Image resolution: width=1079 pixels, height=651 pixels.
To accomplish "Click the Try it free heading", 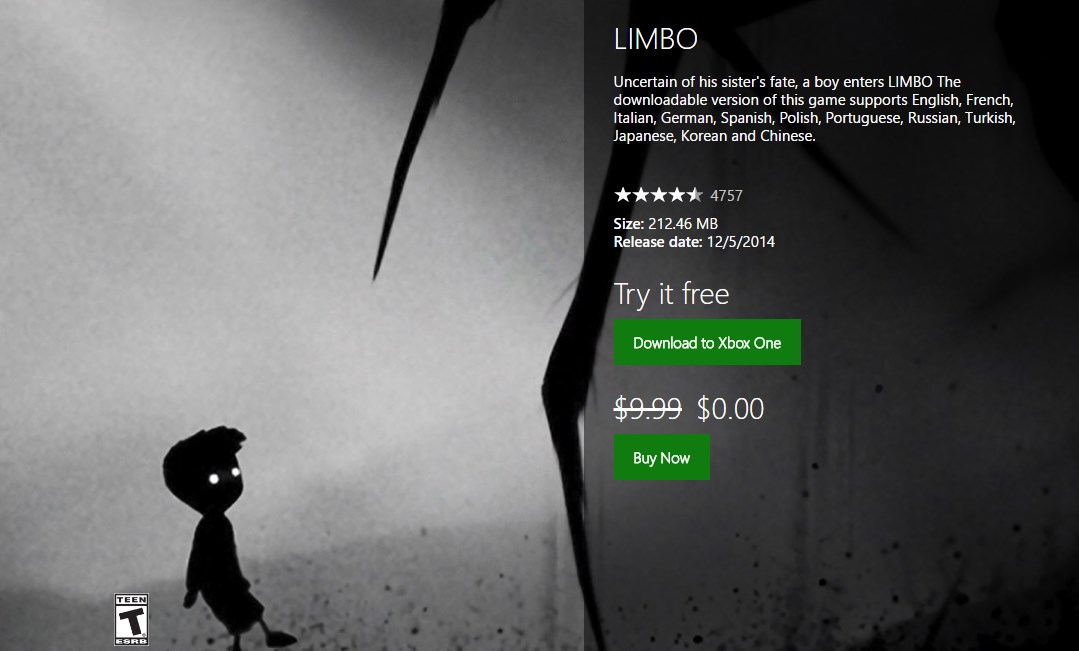I will click(671, 295).
